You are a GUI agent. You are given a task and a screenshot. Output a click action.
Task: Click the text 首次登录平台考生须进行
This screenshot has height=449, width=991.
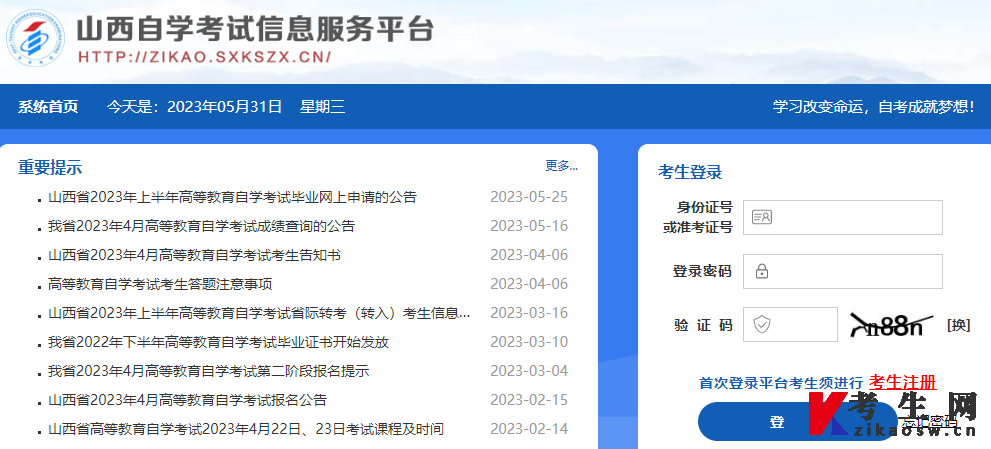781,383
